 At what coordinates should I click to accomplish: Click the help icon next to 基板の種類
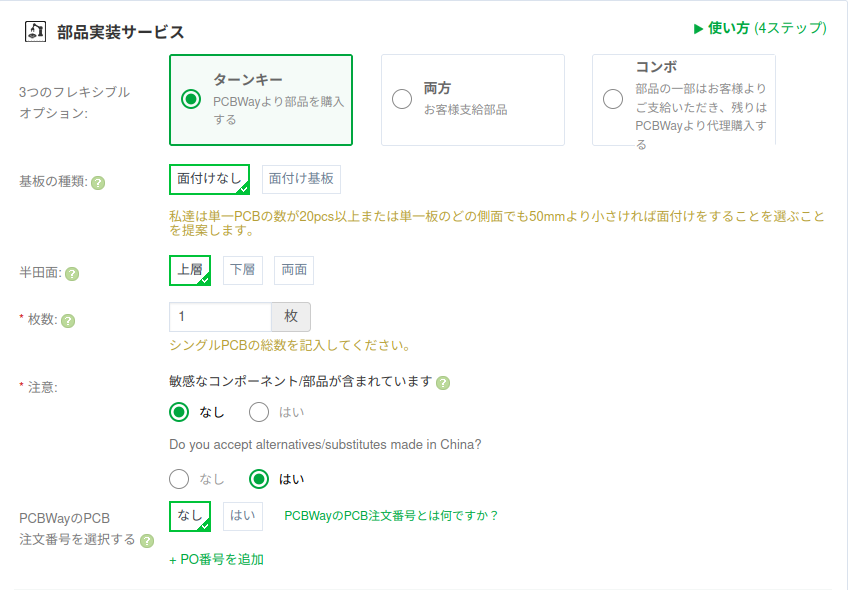98,183
